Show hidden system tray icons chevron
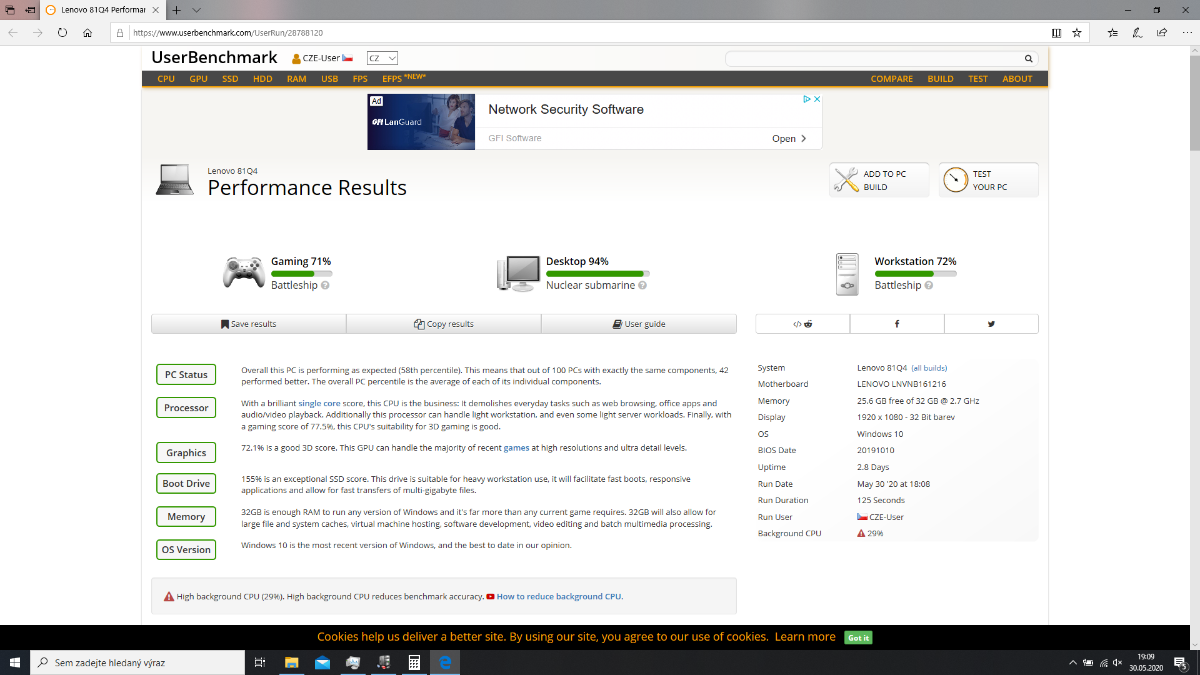 [x=1073, y=662]
